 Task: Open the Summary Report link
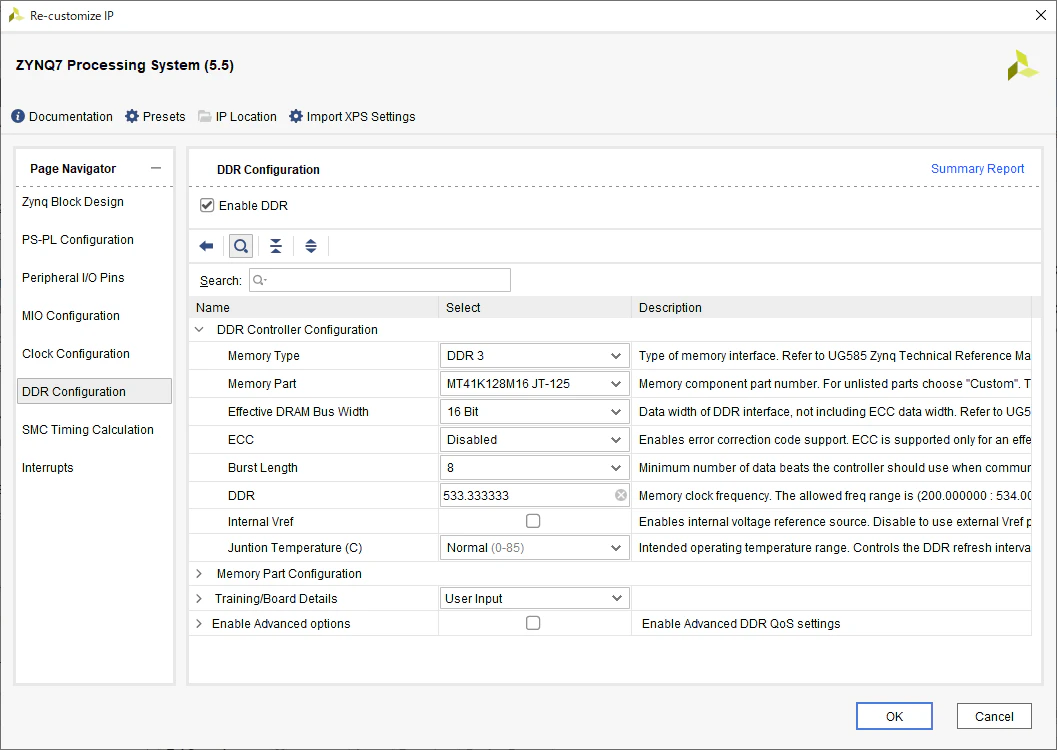(x=977, y=168)
